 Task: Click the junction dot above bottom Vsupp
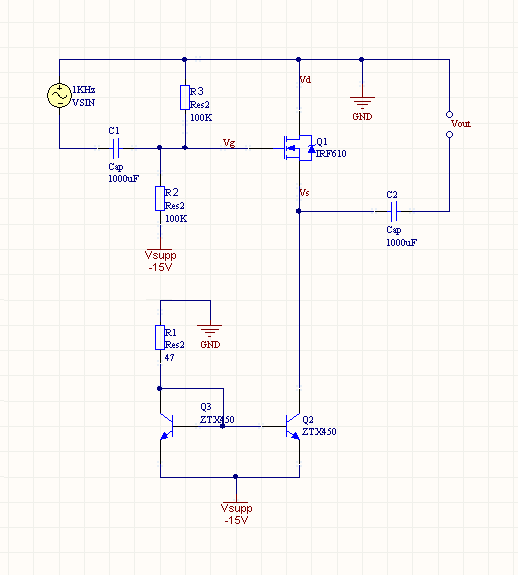(x=235, y=476)
